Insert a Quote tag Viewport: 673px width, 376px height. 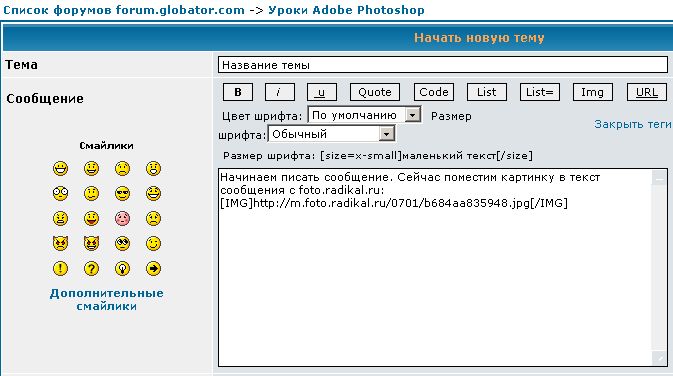[x=375, y=92]
